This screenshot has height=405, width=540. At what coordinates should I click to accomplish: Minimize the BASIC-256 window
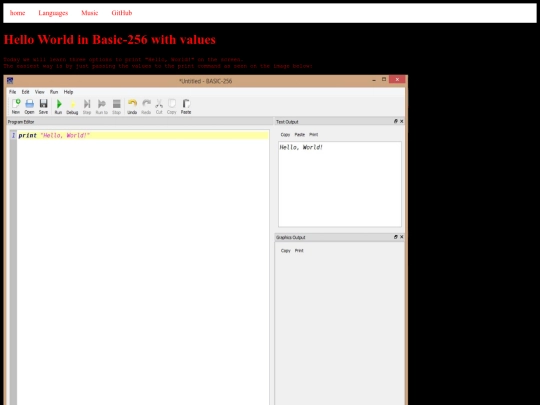[374, 80]
